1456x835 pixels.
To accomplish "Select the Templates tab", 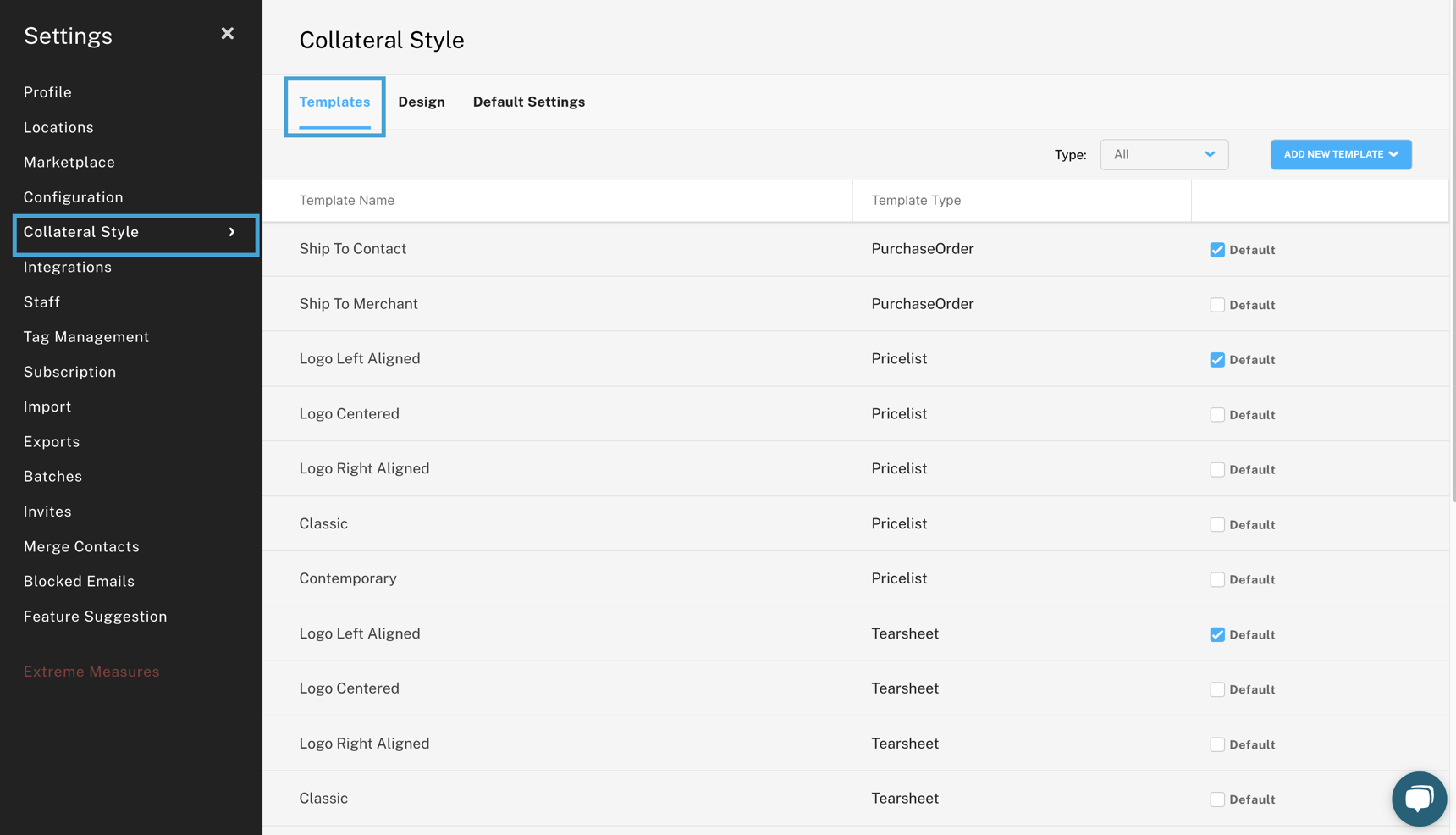I will (x=334, y=102).
